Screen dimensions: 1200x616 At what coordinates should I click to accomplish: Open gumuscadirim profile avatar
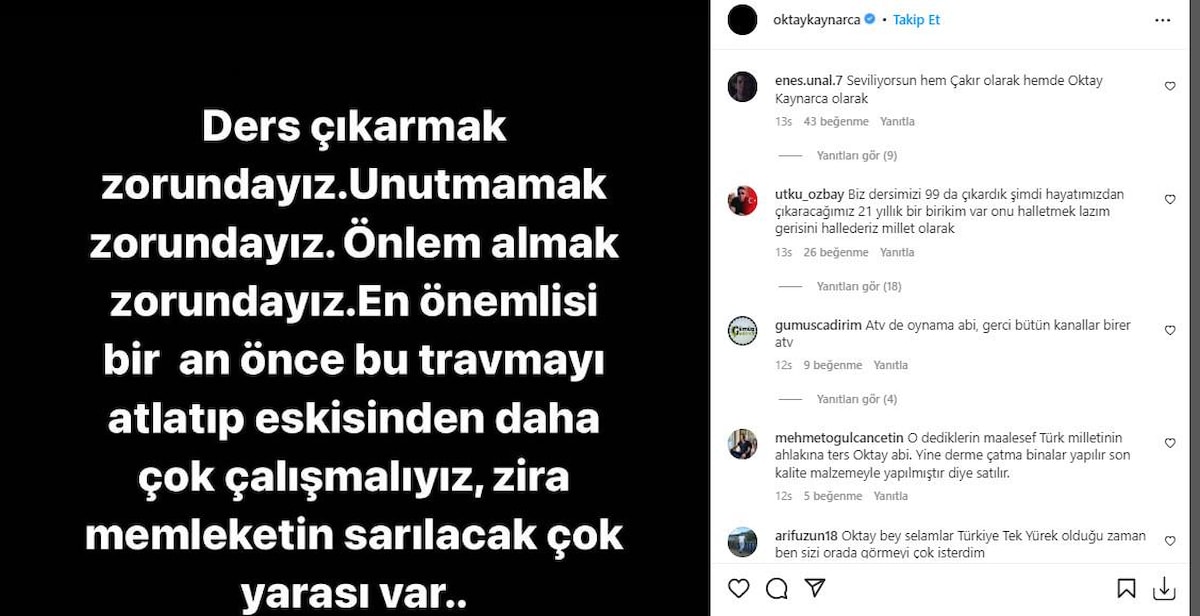742,331
